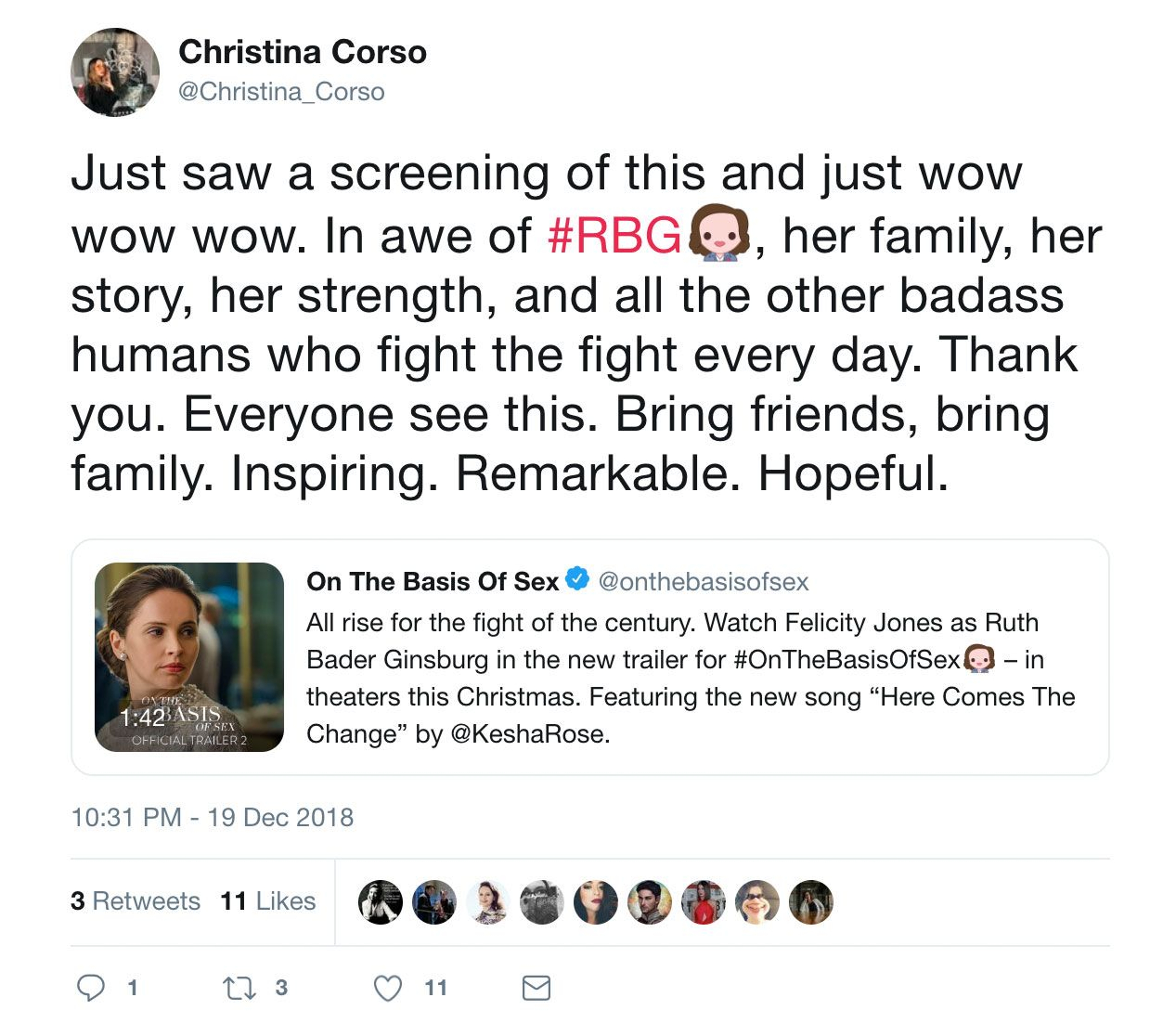
Task: Open the #RBG hashtag link
Action: point(614,235)
